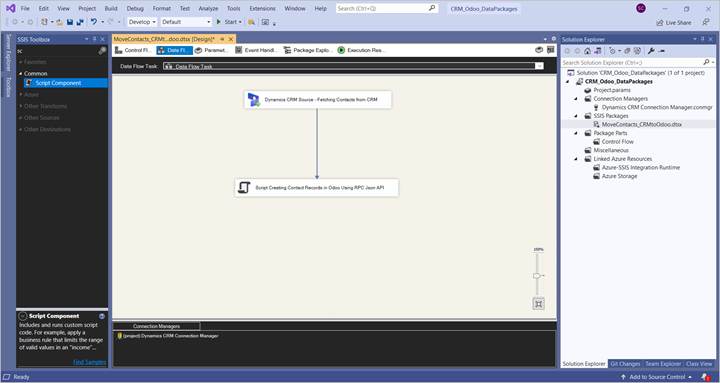Click the Script component scroll icon on canvas
The image size is (720, 383).
click(x=244, y=187)
